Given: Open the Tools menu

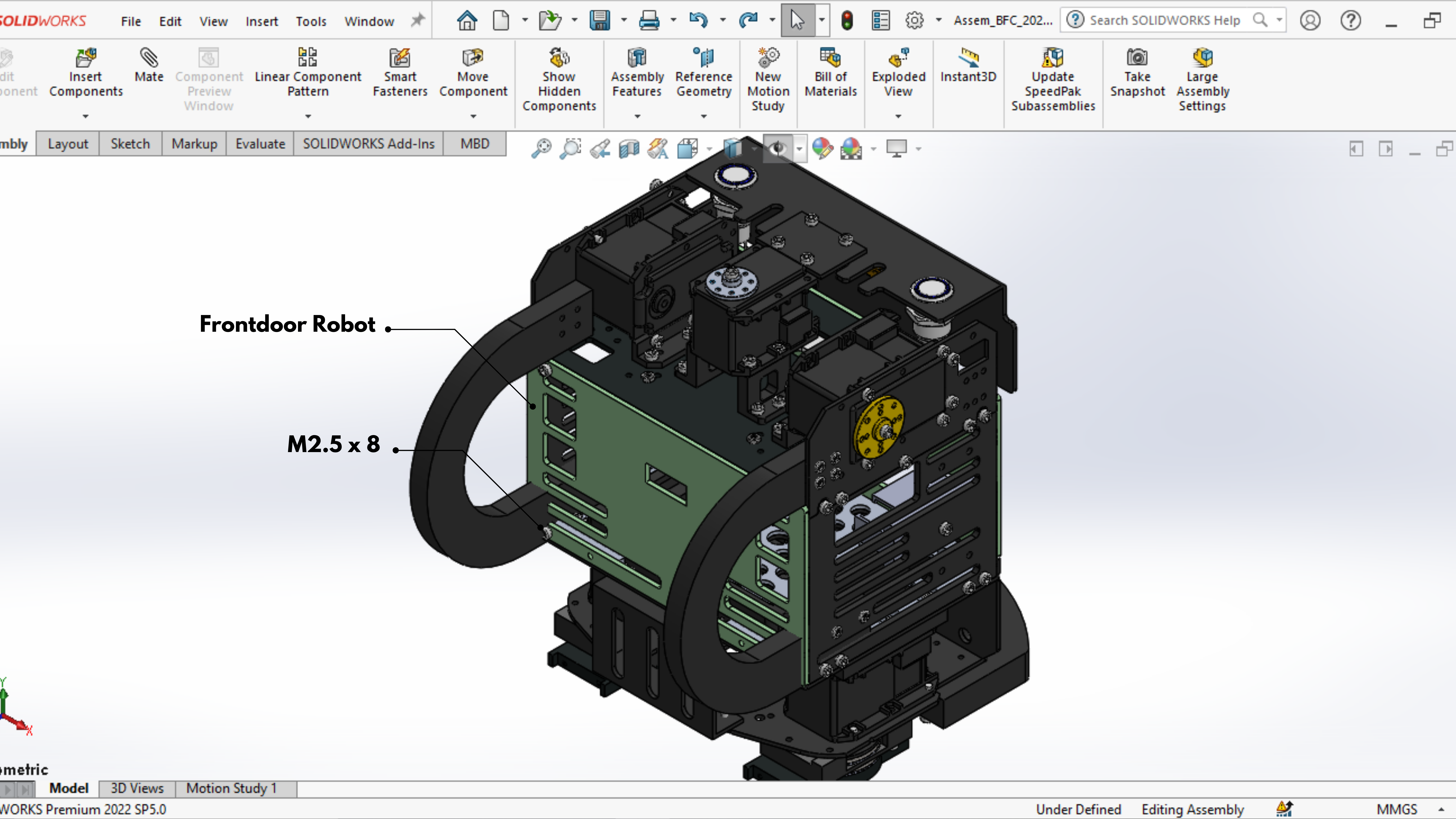Looking at the screenshot, I should pyautogui.click(x=311, y=22).
